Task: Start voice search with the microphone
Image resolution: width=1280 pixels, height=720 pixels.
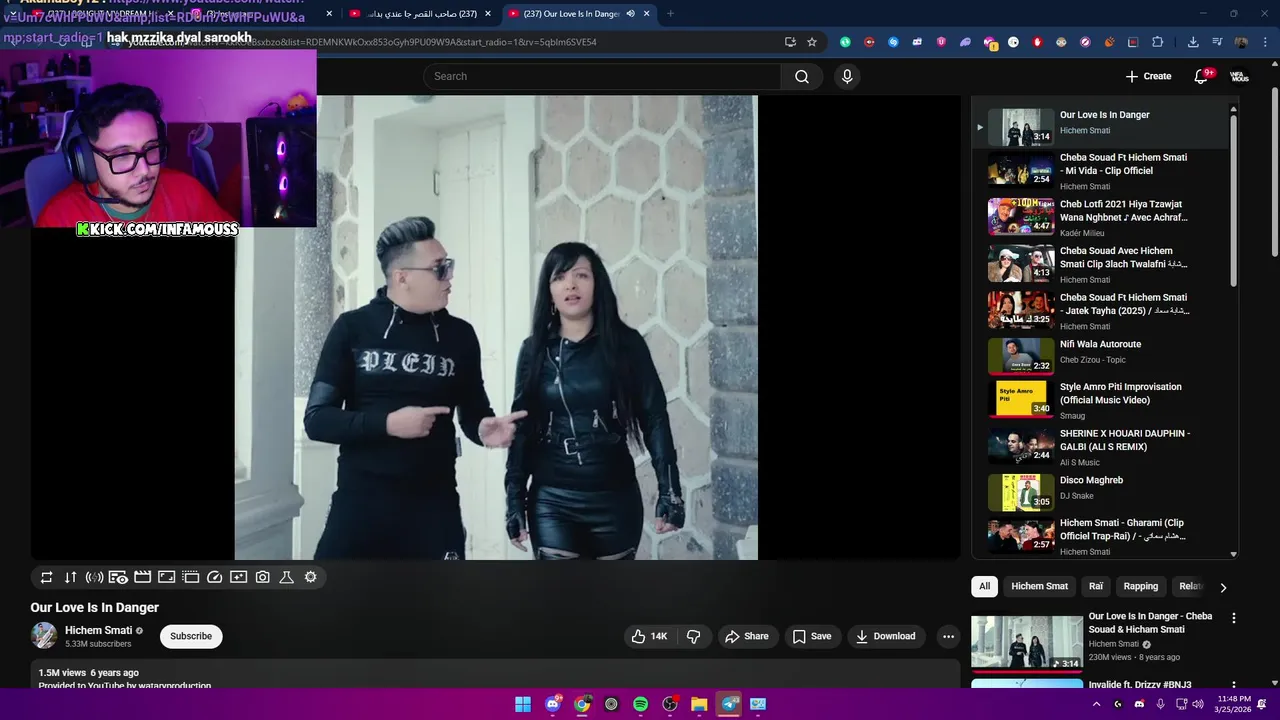Action: click(x=847, y=77)
